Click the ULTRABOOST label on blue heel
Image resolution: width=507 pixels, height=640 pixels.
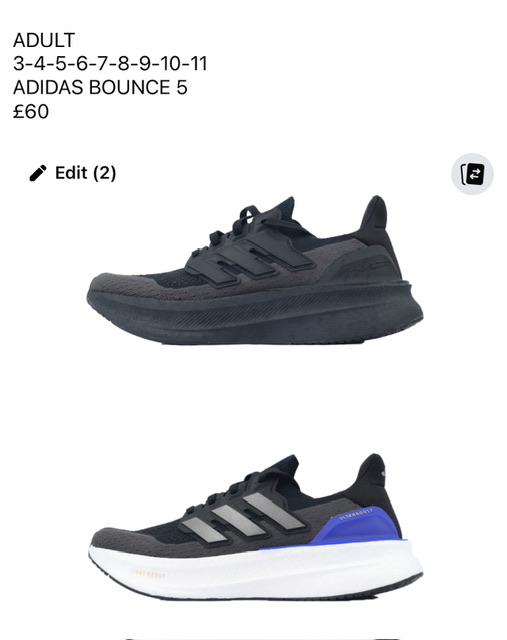point(356,514)
